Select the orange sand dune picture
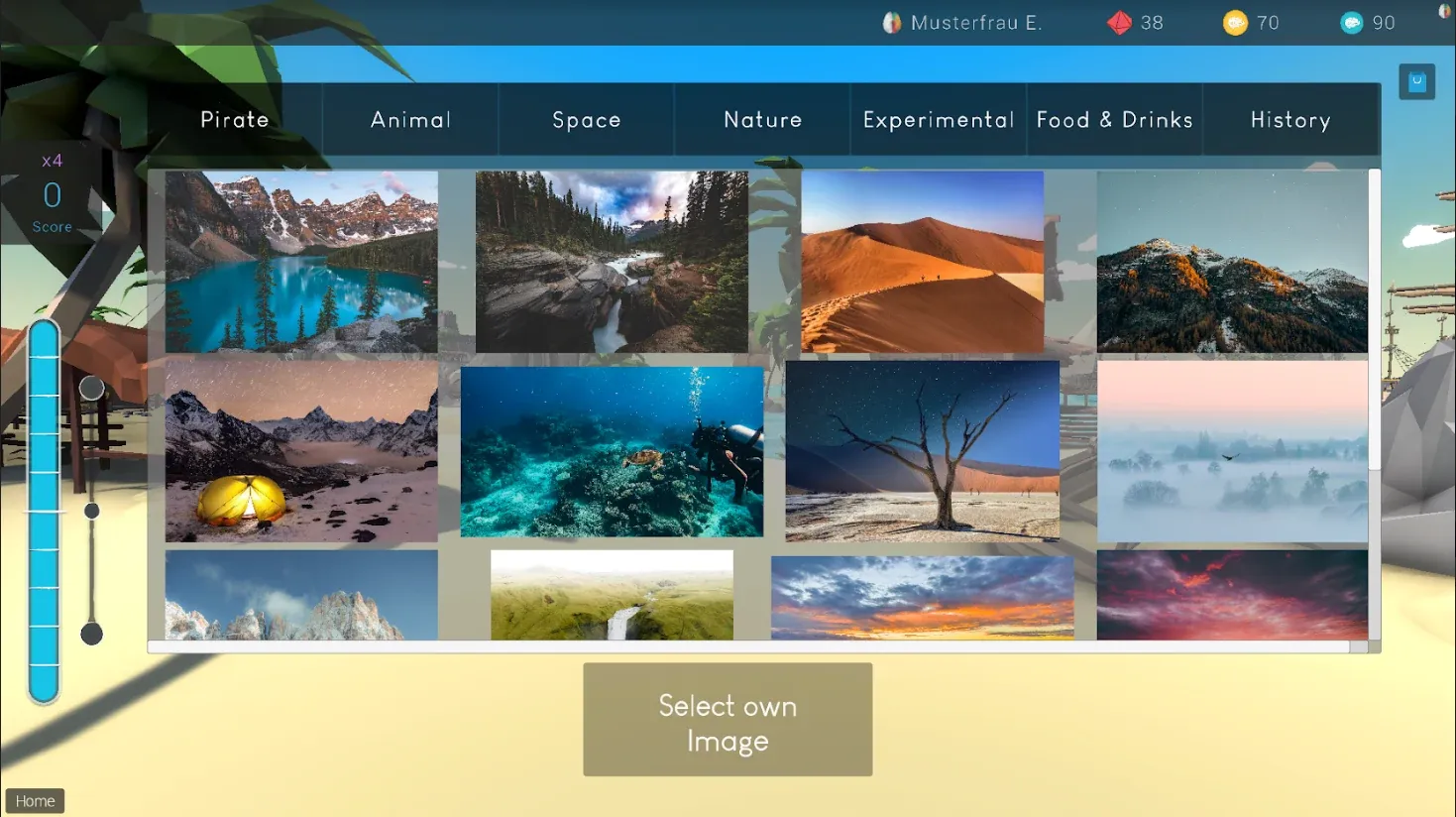The height and width of the screenshot is (817, 1456). point(922,262)
